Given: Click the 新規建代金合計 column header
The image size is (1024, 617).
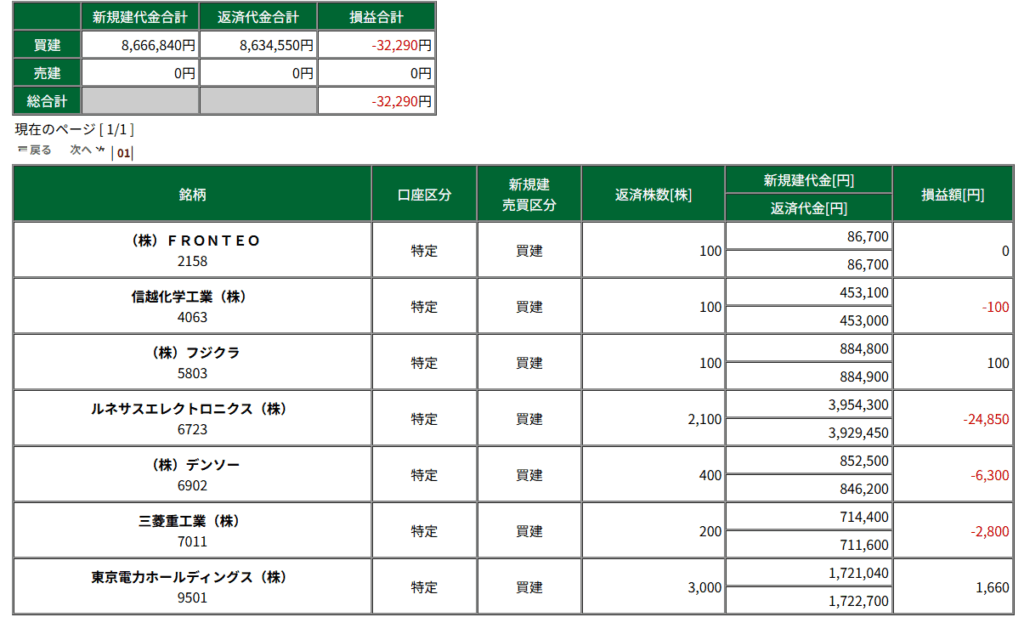Looking at the screenshot, I should click(x=140, y=17).
